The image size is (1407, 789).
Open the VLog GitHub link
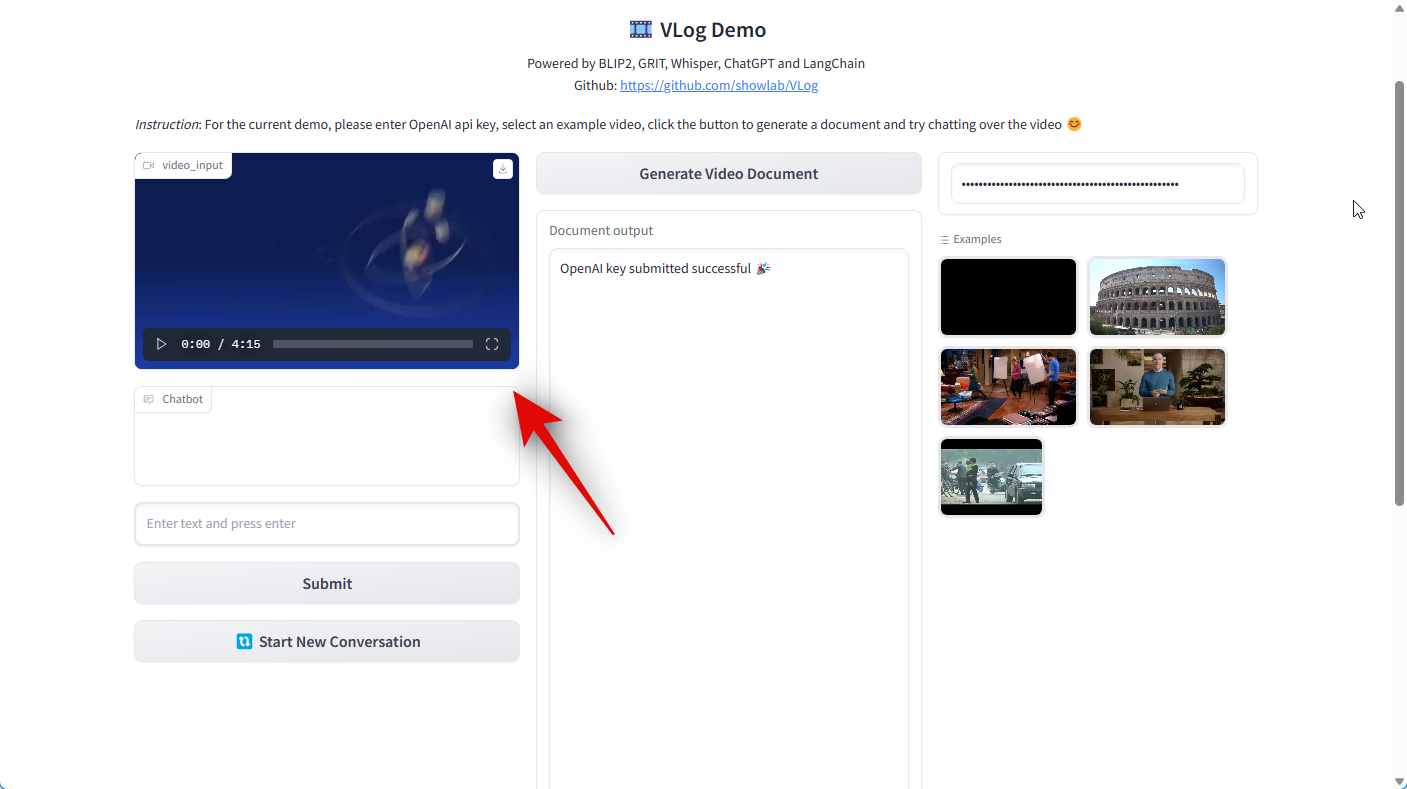click(718, 86)
